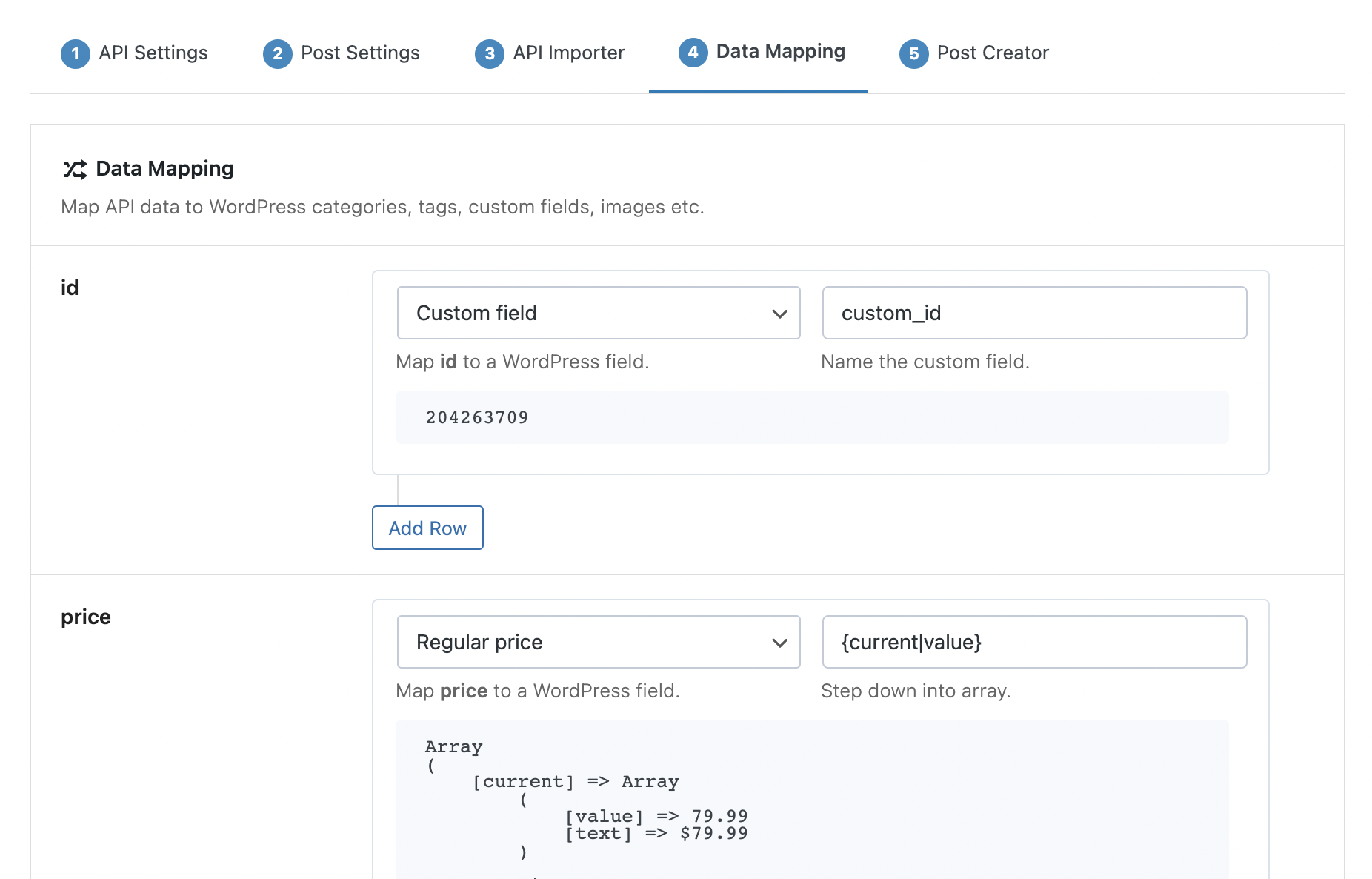1372x879 pixels.
Task: Click the 'Name the custom field.' hint
Action: (x=925, y=362)
